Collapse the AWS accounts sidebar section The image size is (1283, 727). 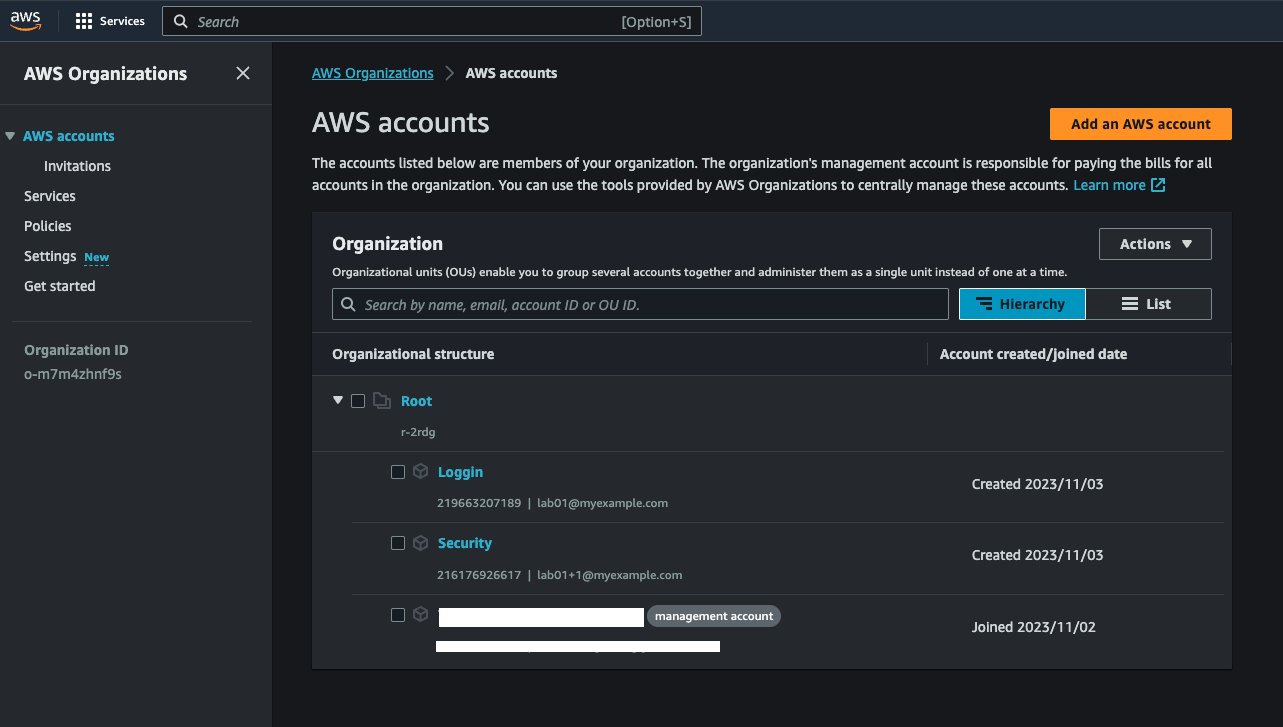(x=10, y=136)
